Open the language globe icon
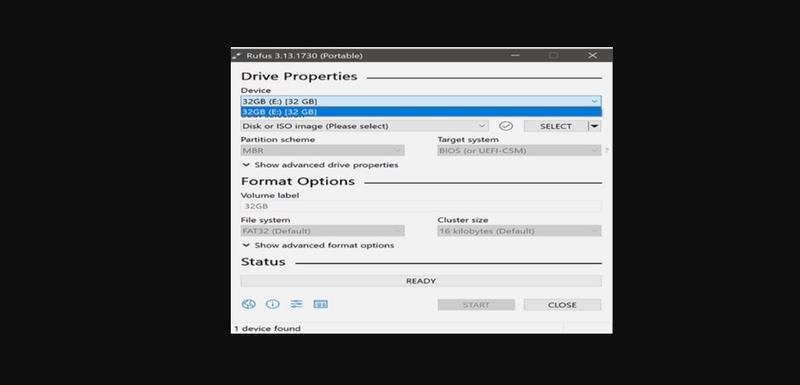Image resolution: width=800 pixels, height=385 pixels. coord(248,304)
